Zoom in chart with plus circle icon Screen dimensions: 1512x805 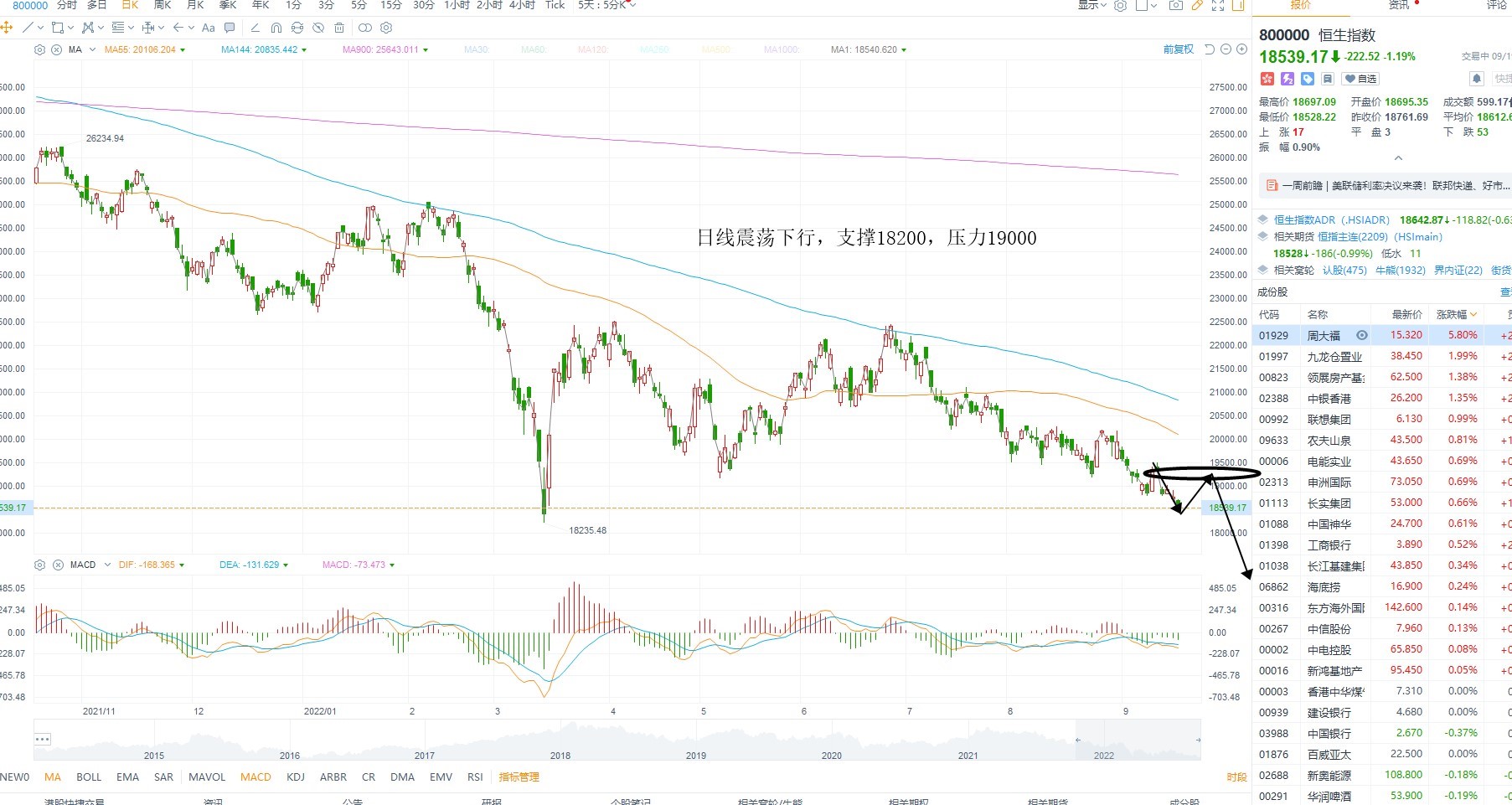(x=1242, y=49)
